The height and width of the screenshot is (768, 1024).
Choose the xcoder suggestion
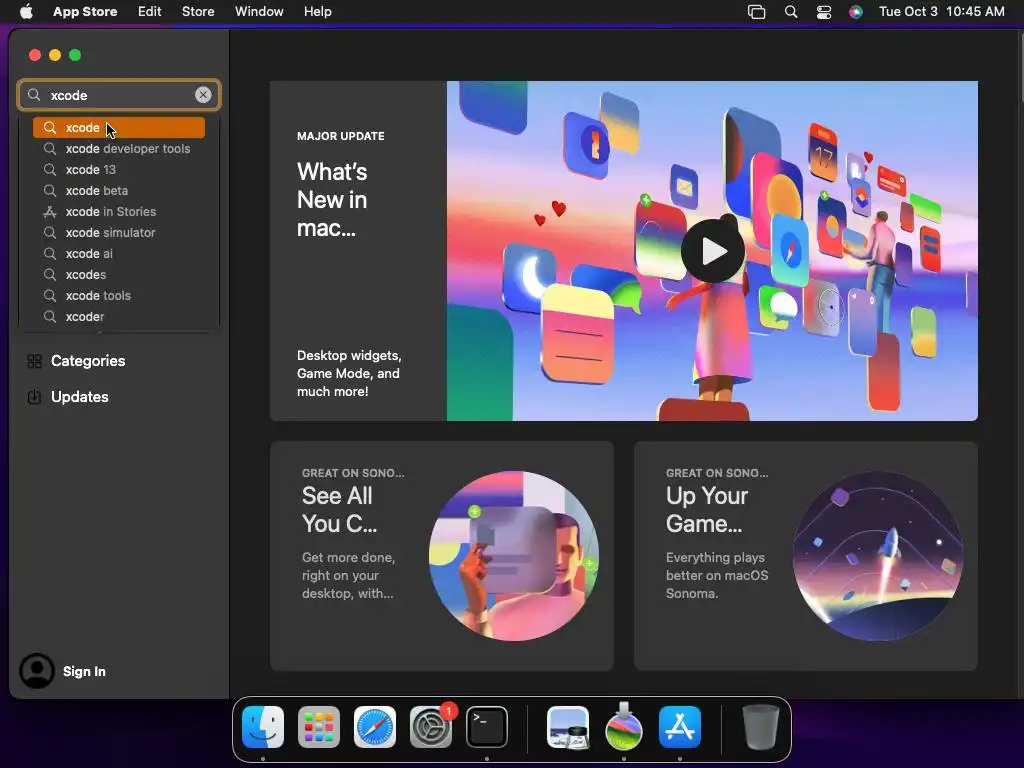(x=119, y=316)
